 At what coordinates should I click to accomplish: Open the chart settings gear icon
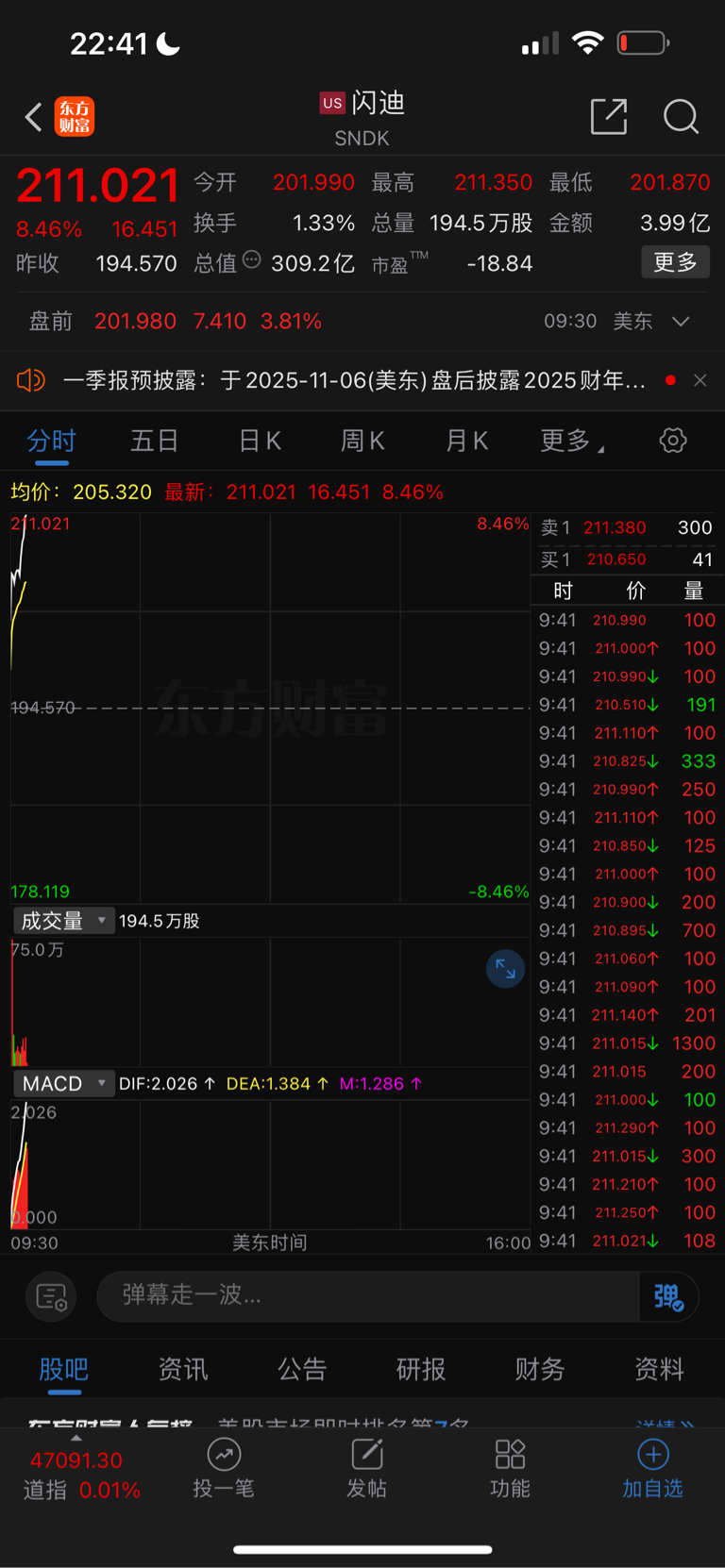[x=673, y=441]
